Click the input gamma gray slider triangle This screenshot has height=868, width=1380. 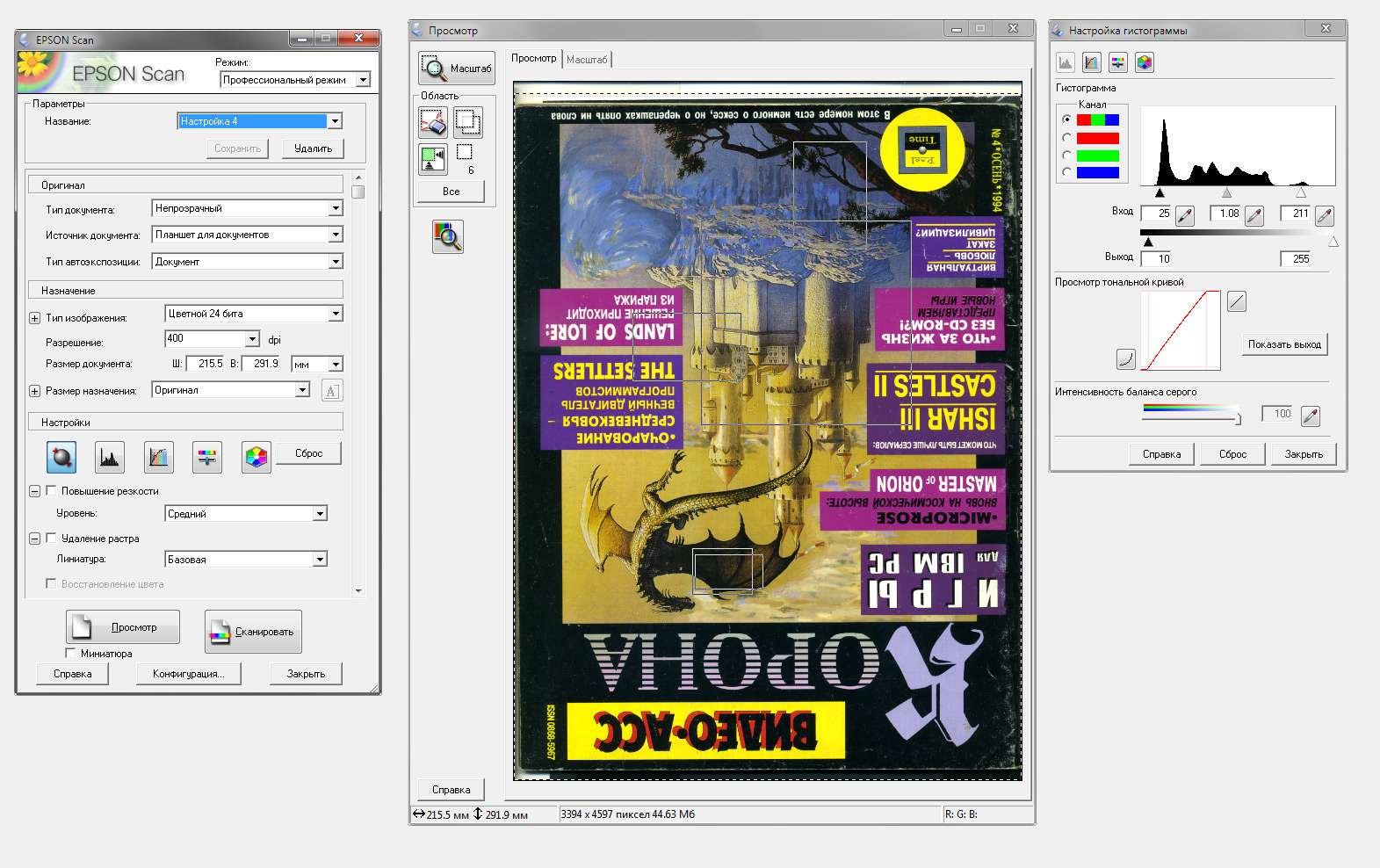point(1227,192)
